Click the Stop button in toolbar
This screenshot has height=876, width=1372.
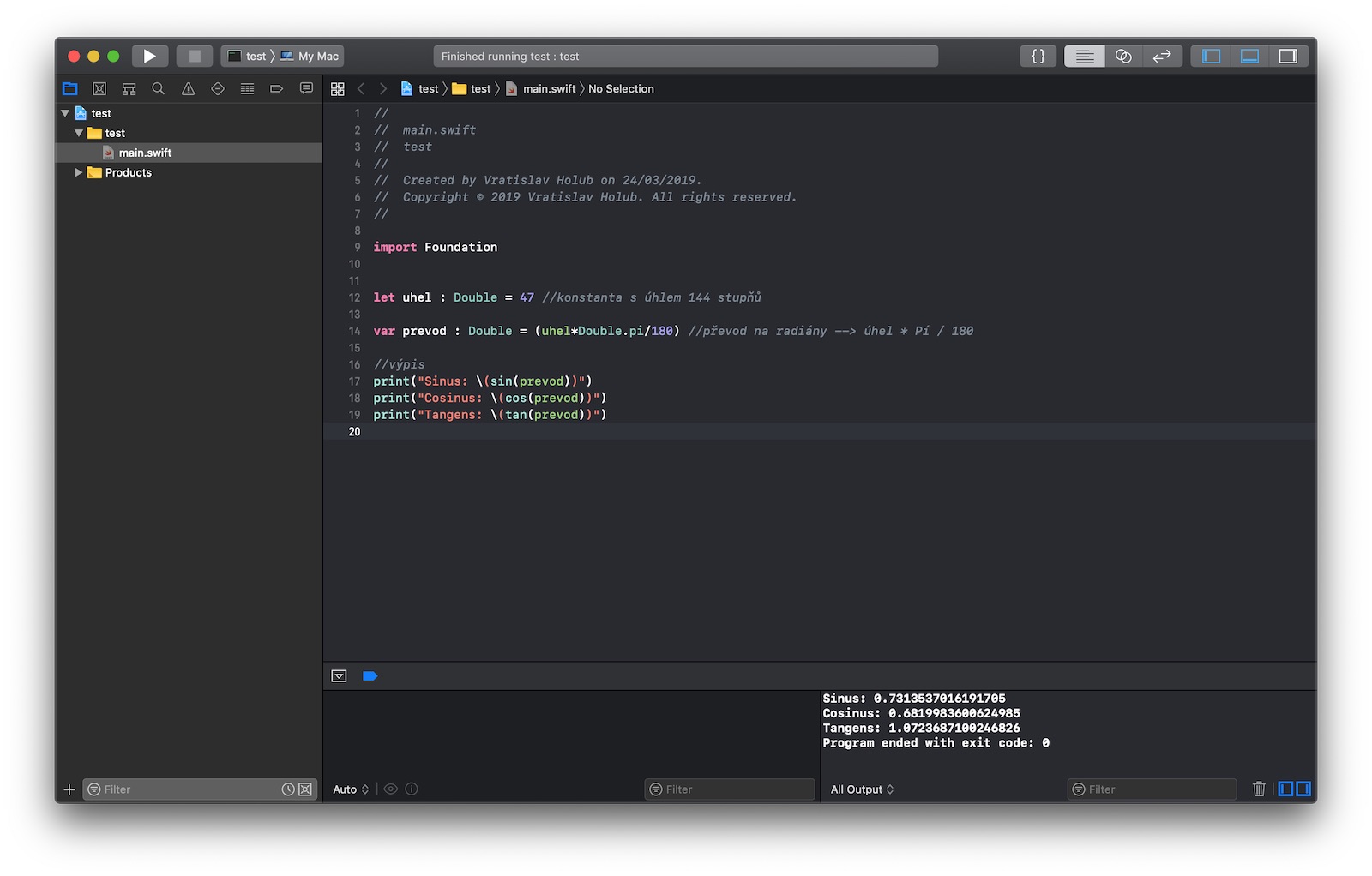(195, 57)
